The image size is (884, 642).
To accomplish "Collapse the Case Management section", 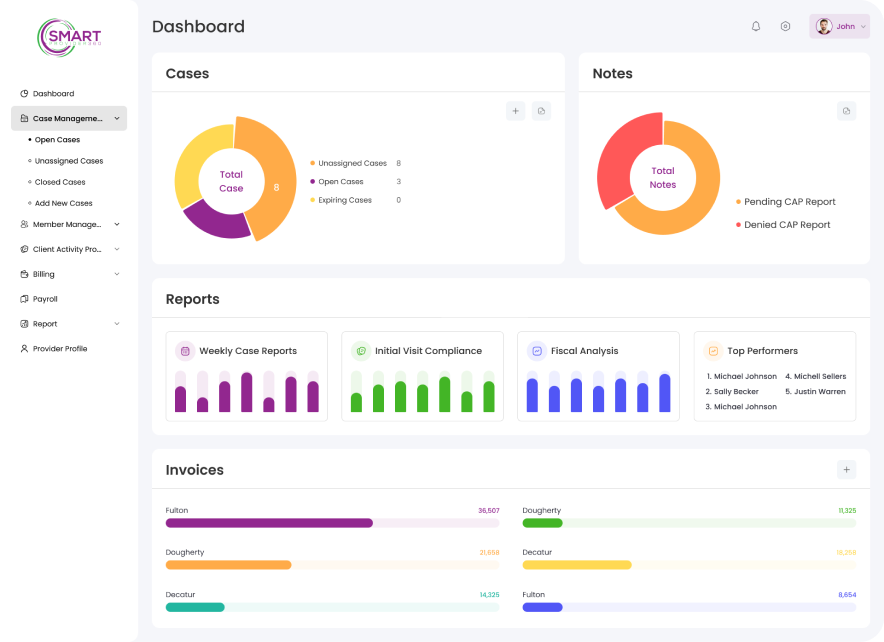I will (x=116, y=117).
